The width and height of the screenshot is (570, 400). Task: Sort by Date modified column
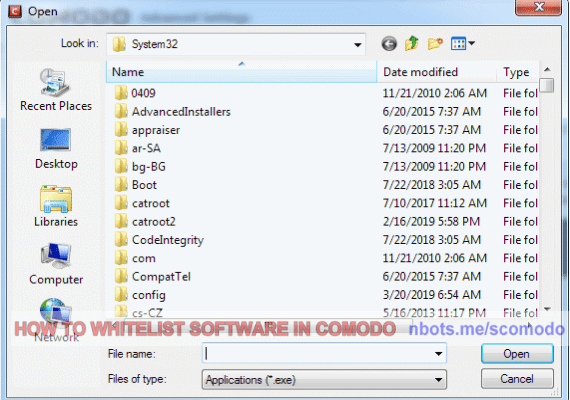coord(437,72)
